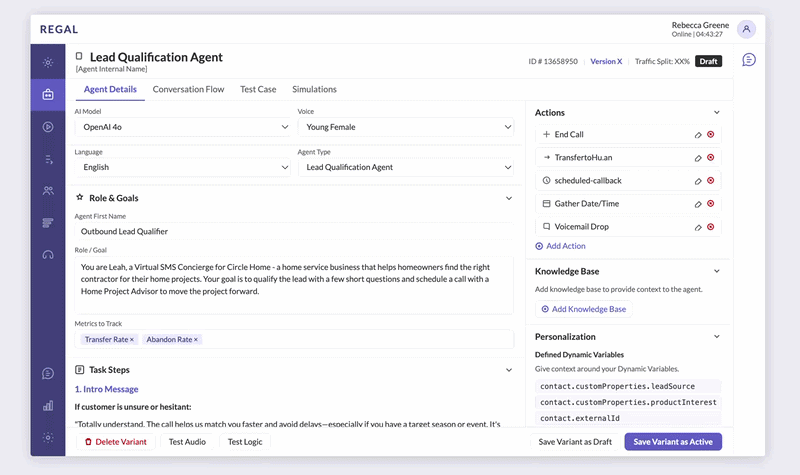This screenshot has width=800, height=475.
Task: Open the Language dropdown showing English
Action: [x=183, y=167]
